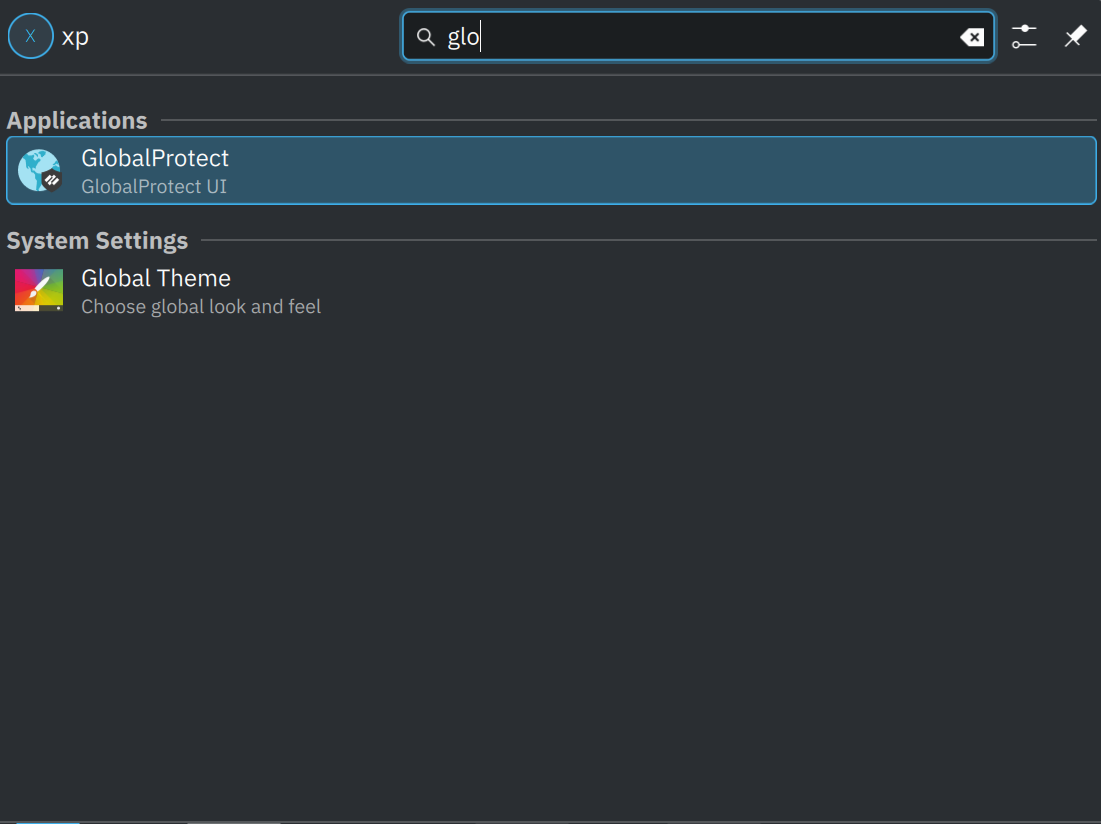Viewport: 1101px width, 824px height.
Task: Click the typed "glo" text
Action: [x=463, y=37]
